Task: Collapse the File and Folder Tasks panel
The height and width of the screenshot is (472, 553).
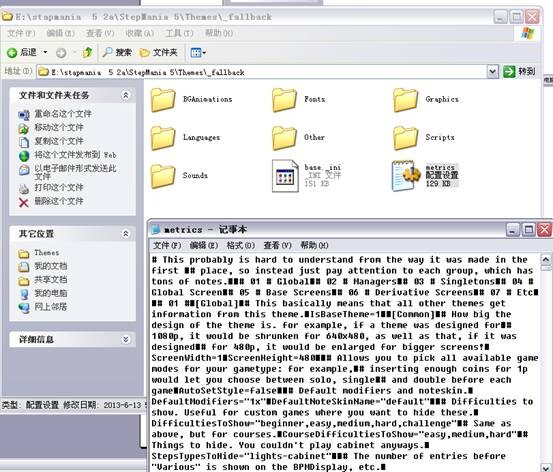Action: coord(126,95)
